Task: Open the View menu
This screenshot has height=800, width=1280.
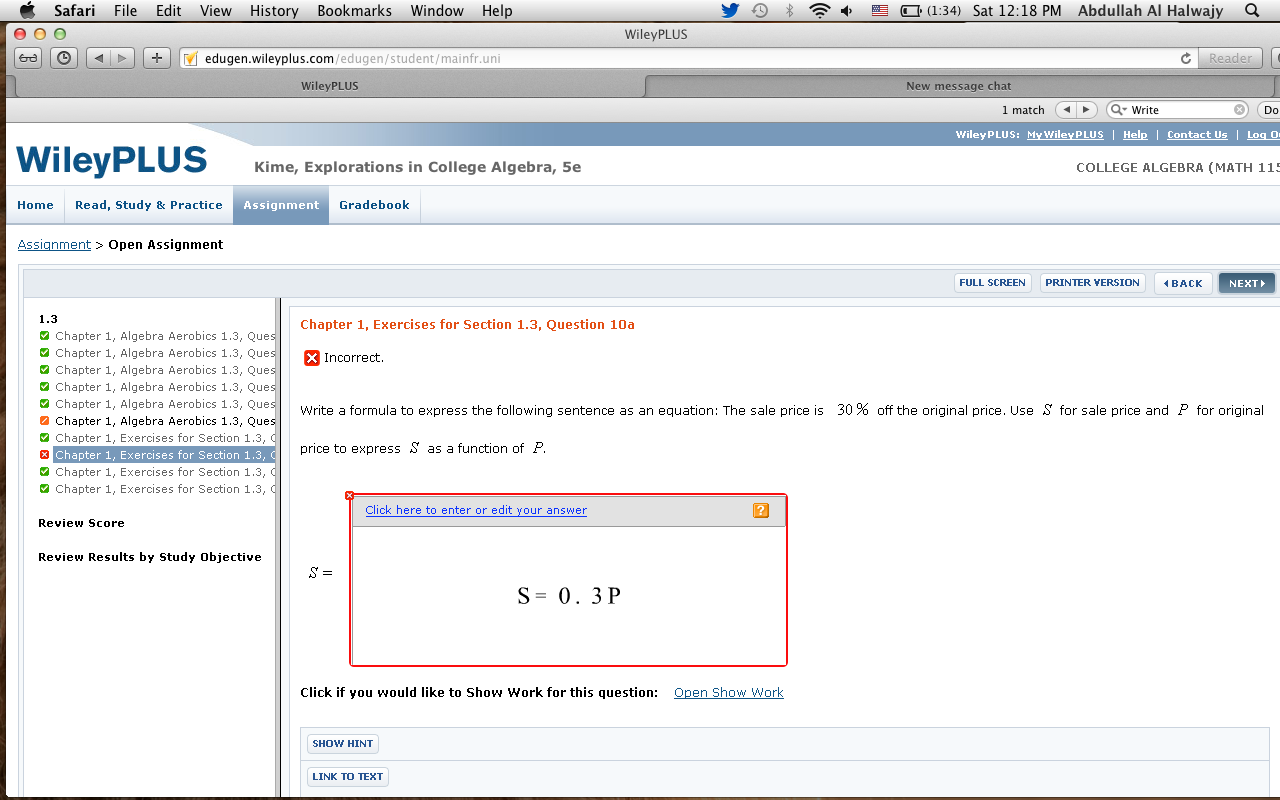Action: click(216, 11)
